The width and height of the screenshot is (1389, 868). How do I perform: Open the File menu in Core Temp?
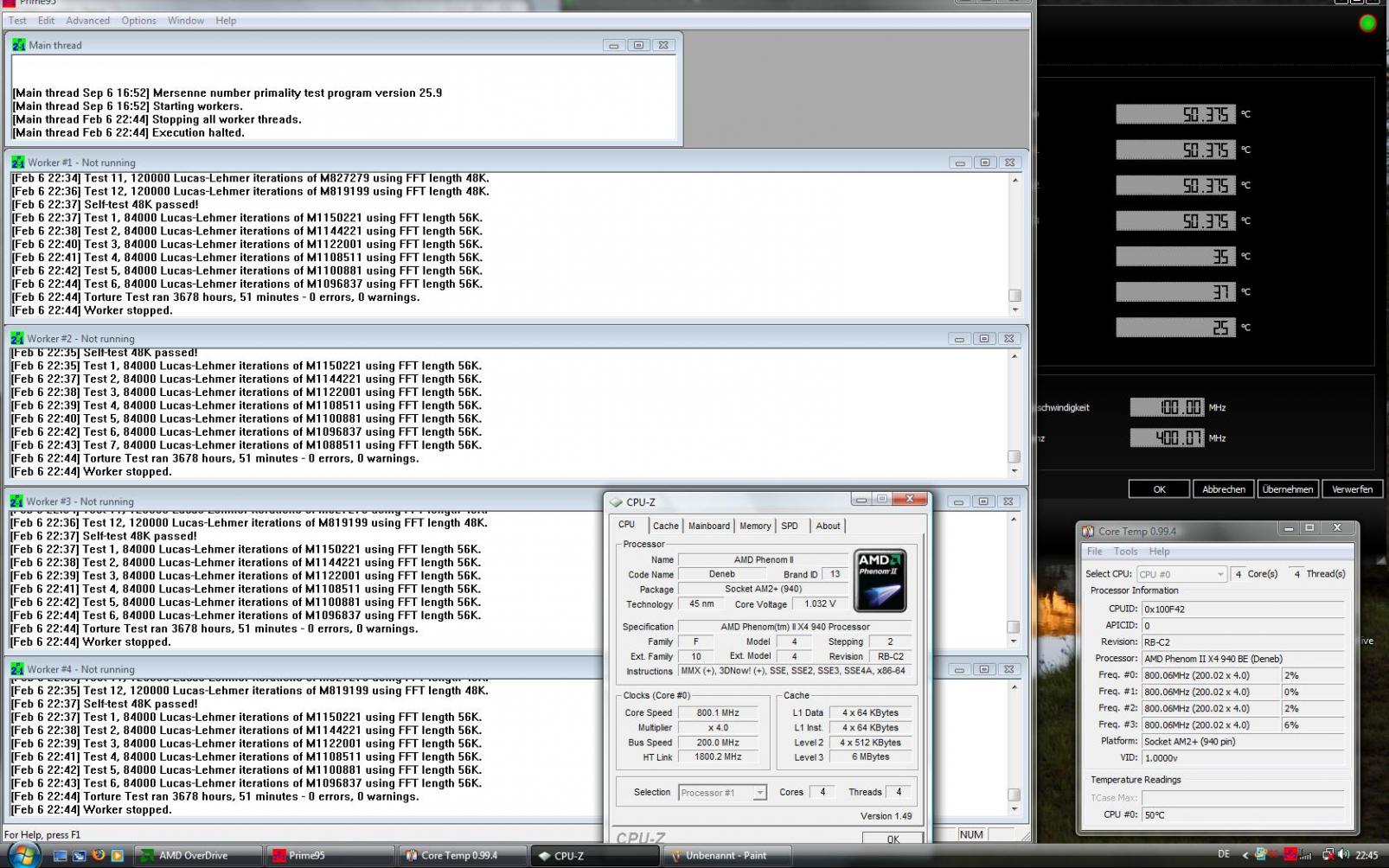point(1094,552)
